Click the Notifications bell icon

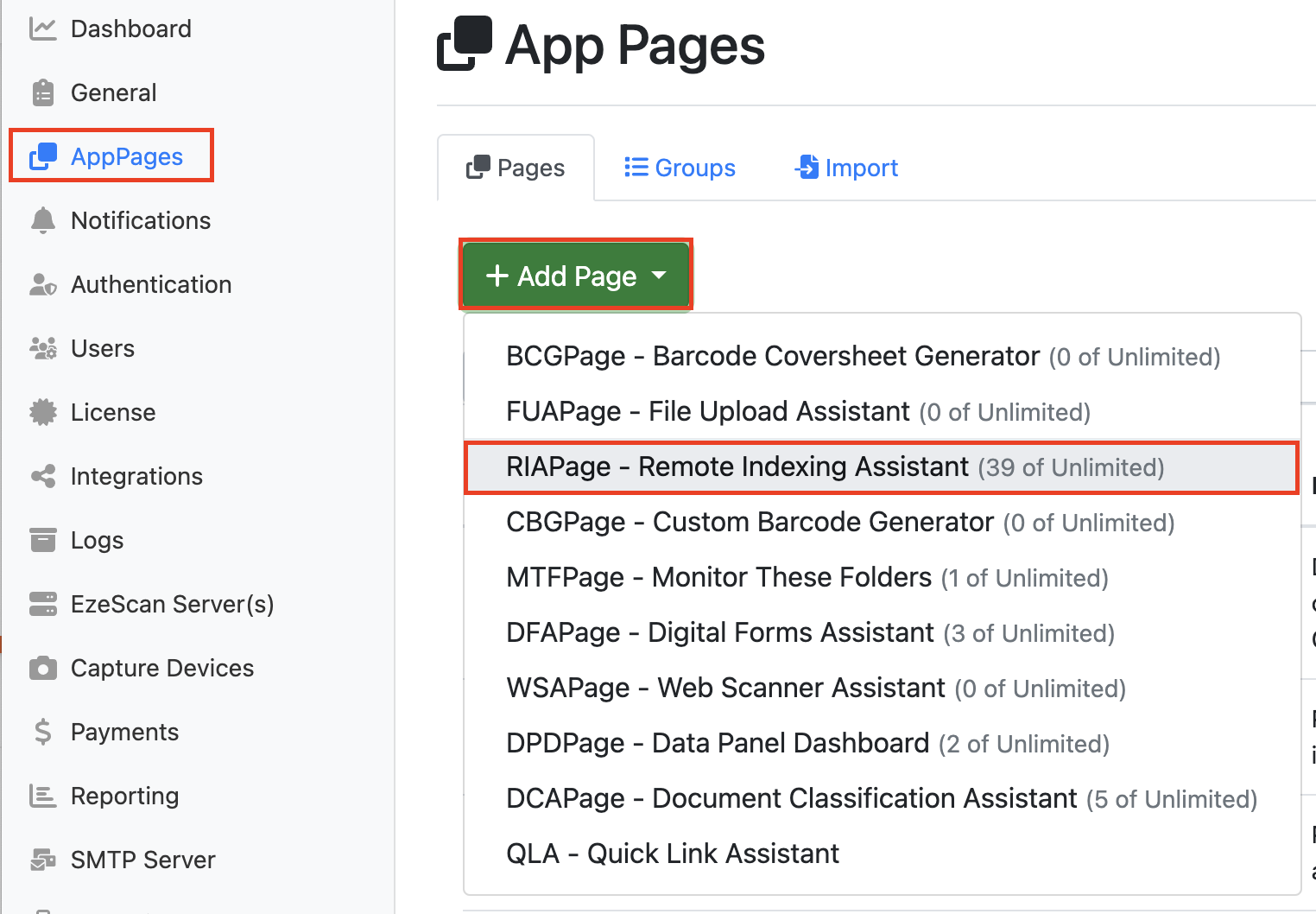(42, 220)
